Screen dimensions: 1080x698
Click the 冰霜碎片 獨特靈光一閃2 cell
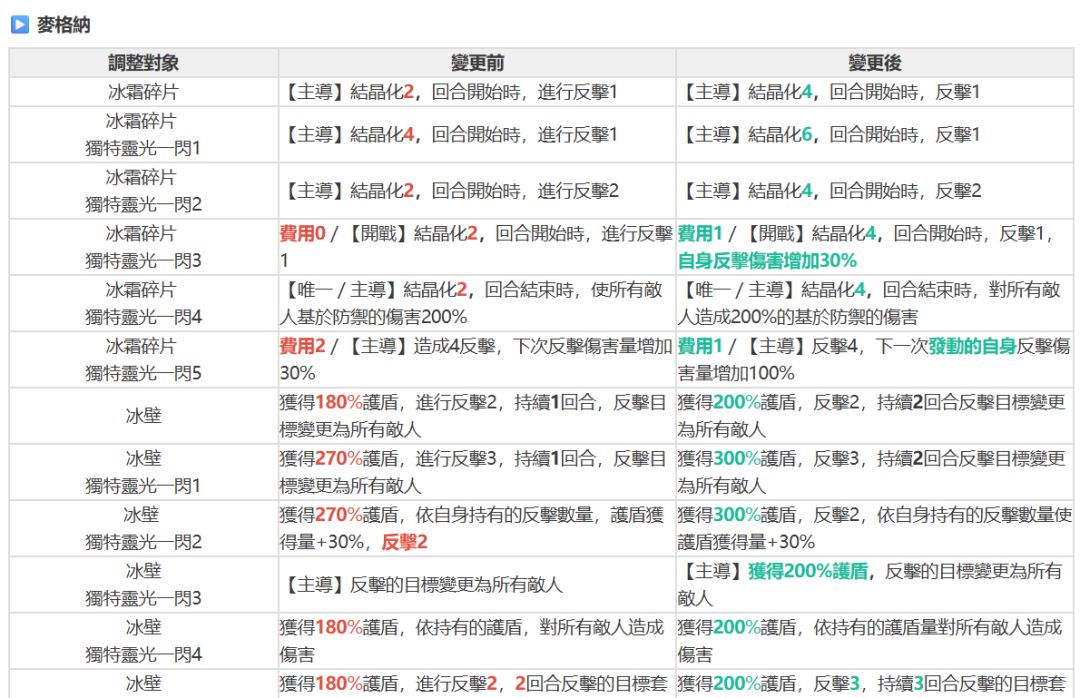(x=143, y=191)
